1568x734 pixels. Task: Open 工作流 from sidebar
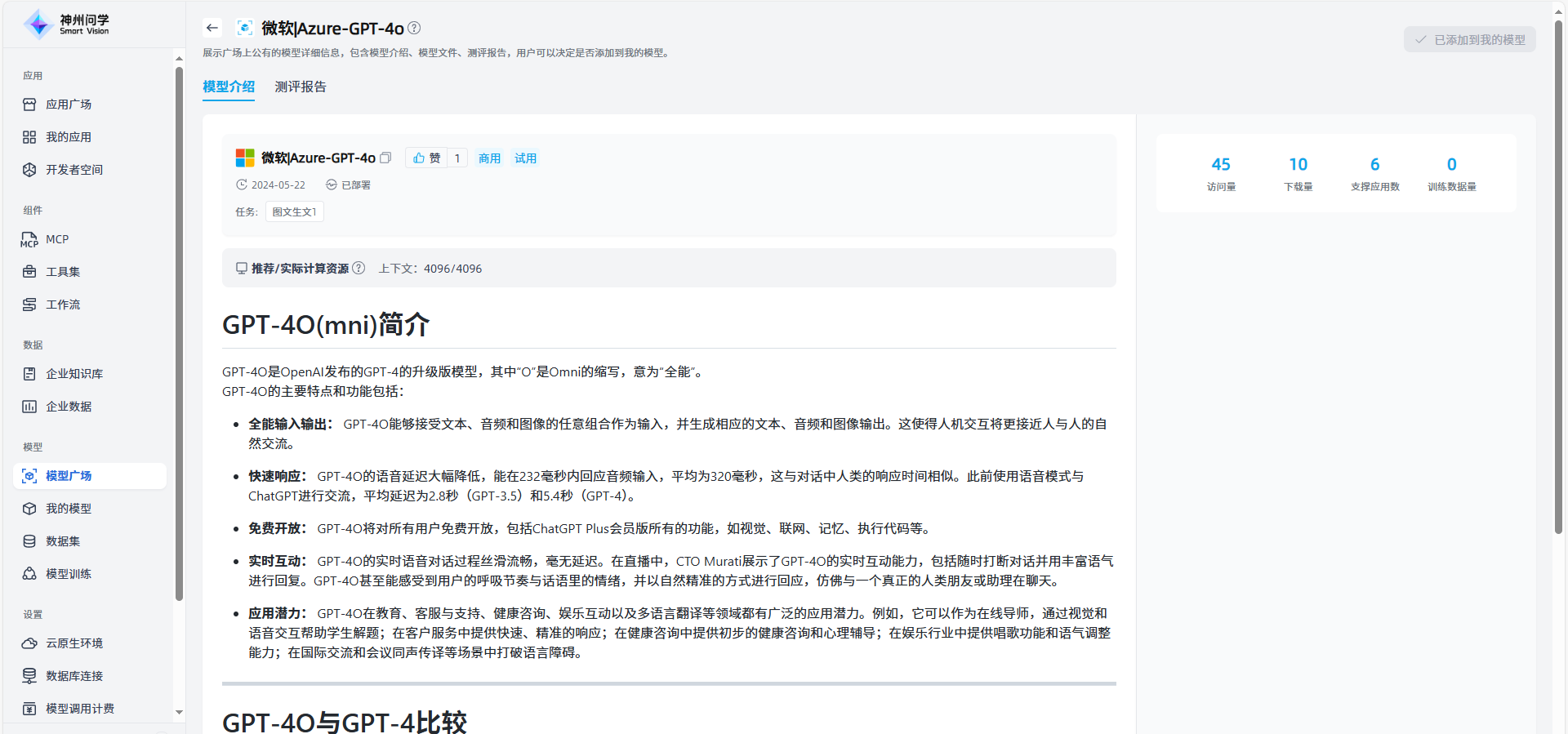click(x=63, y=305)
